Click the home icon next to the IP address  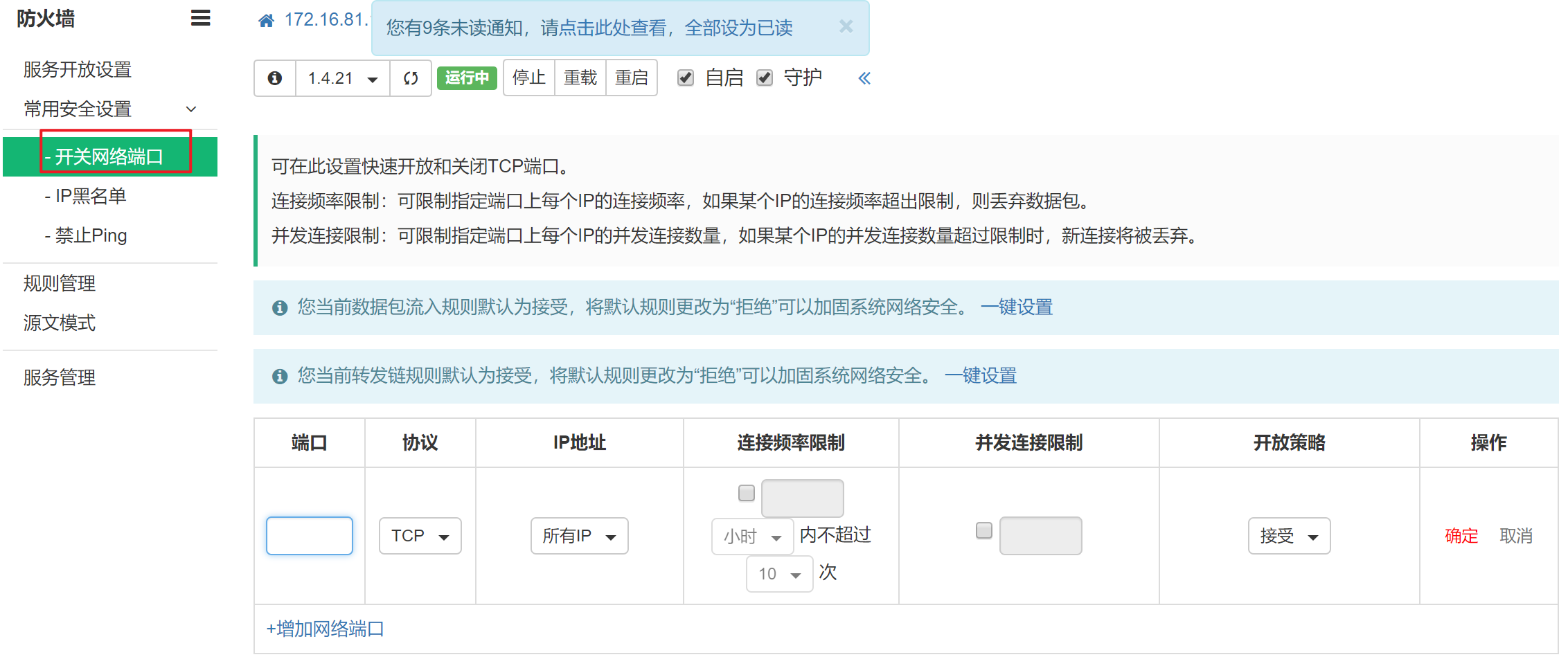coord(266,21)
